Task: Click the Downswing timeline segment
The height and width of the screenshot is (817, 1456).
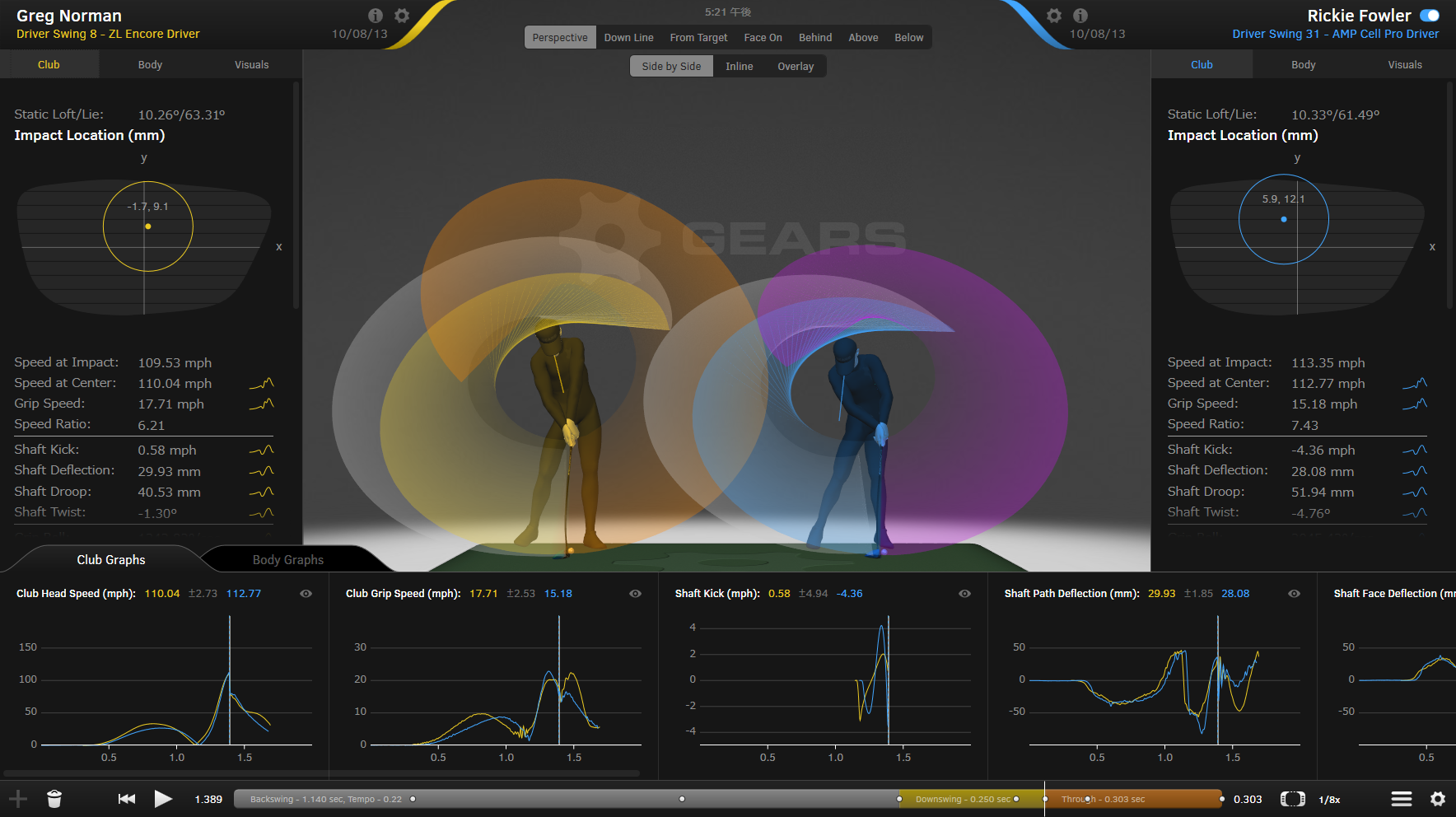Action: [972, 799]
